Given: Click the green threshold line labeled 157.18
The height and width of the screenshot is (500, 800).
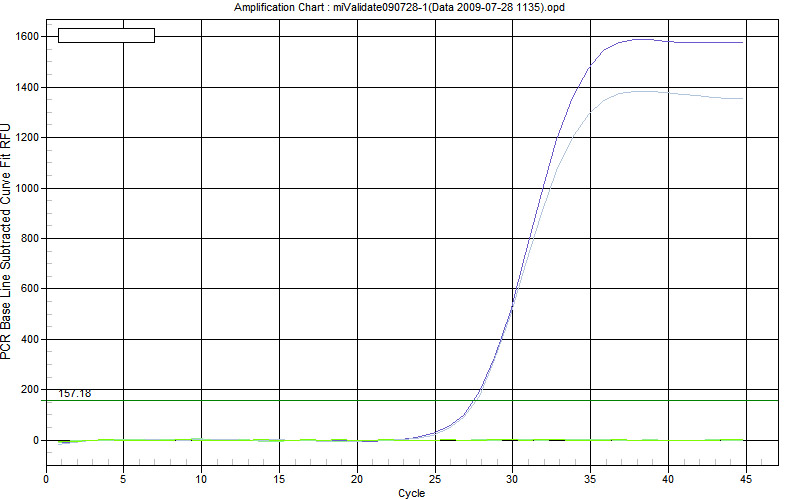Looking at the screenshot, I should [x=408, y=401].
